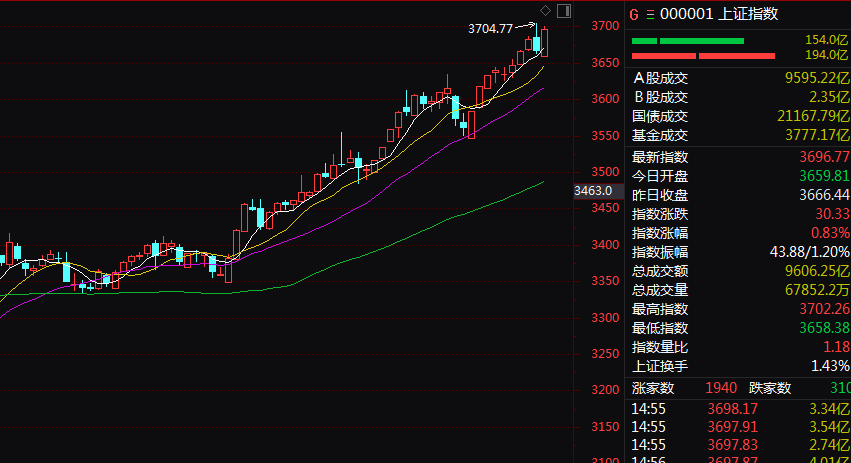Click the 跌家数 label
Image resolution: width=851 pixels, height=463 pixels.
coord(770,388)
